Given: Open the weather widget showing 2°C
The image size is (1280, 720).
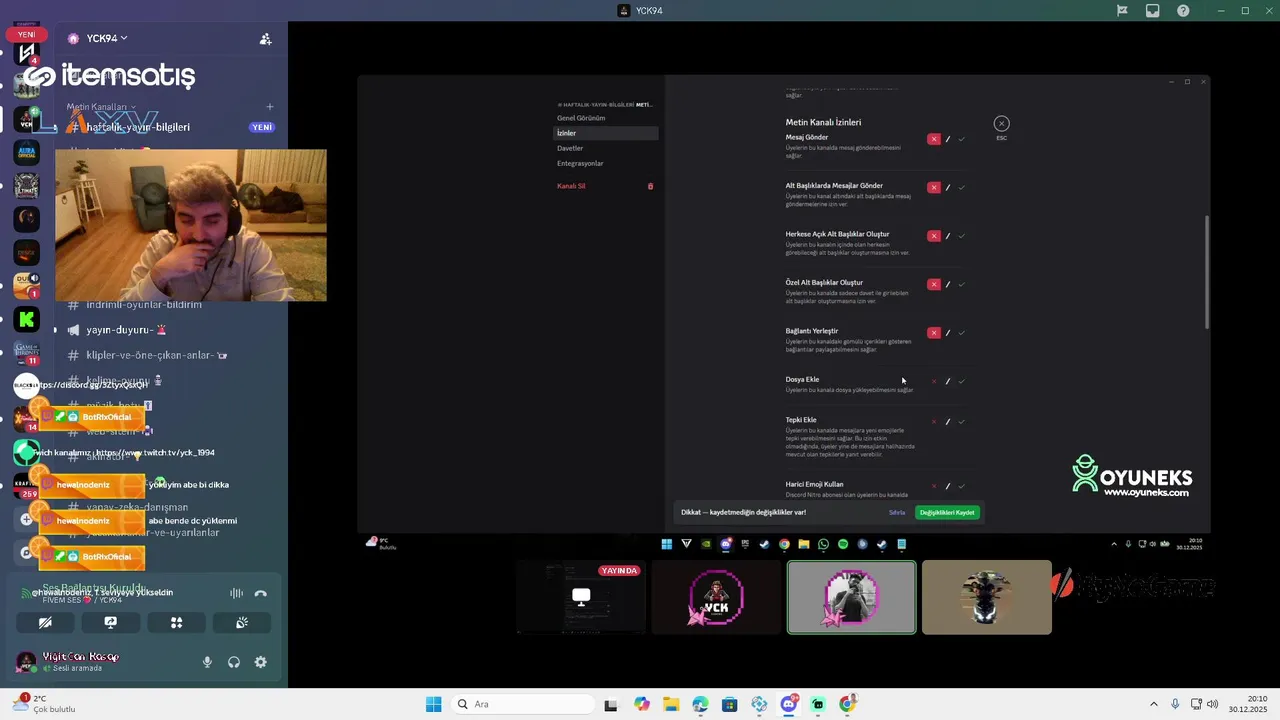Looking at the screenshot, I should point(44,704).
